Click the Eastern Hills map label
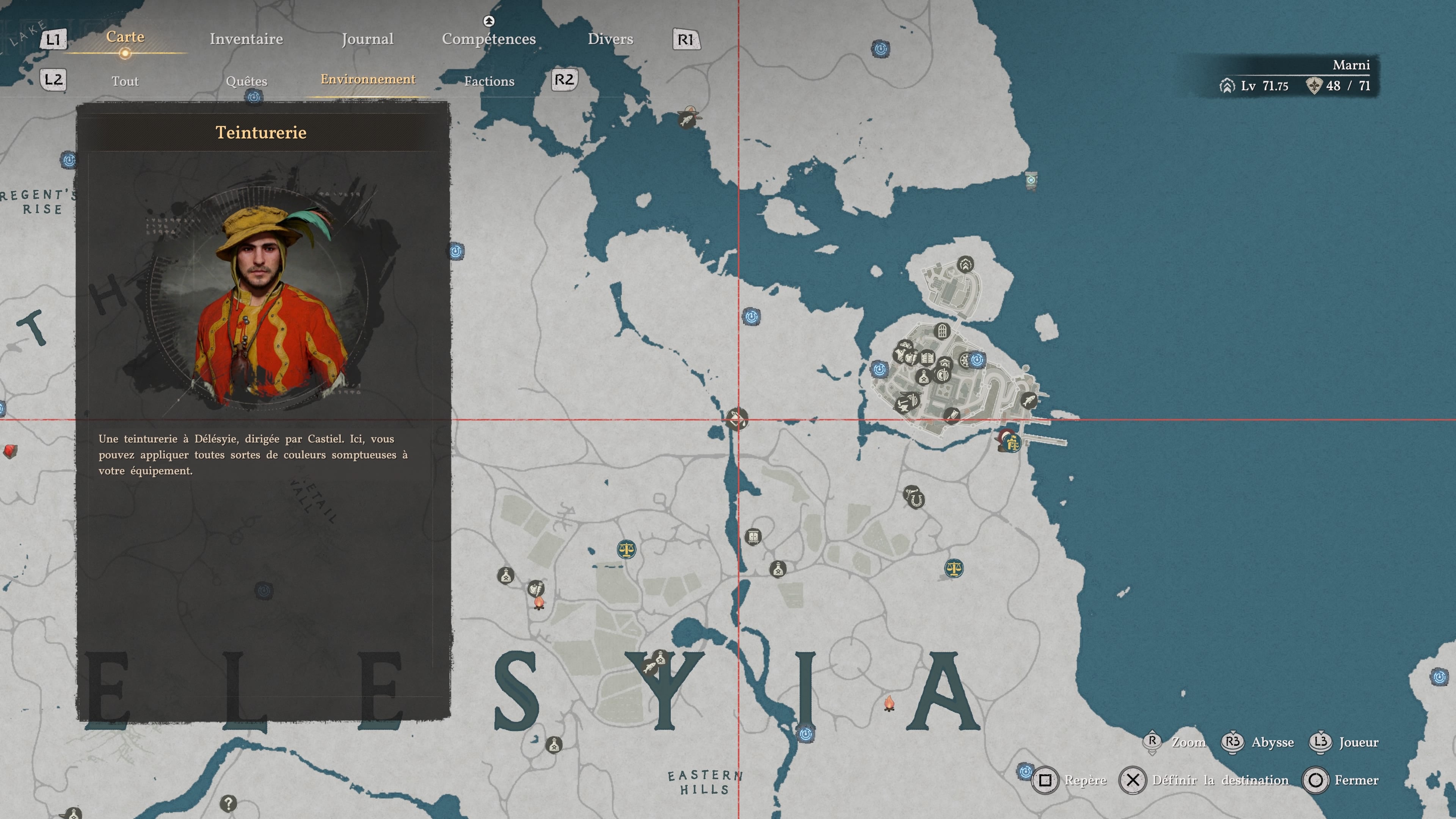 (705, 782)
